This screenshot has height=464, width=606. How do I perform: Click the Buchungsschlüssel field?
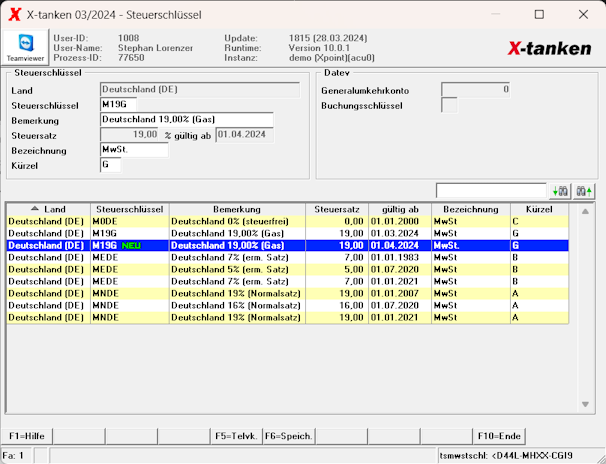(x=449, y=105)
